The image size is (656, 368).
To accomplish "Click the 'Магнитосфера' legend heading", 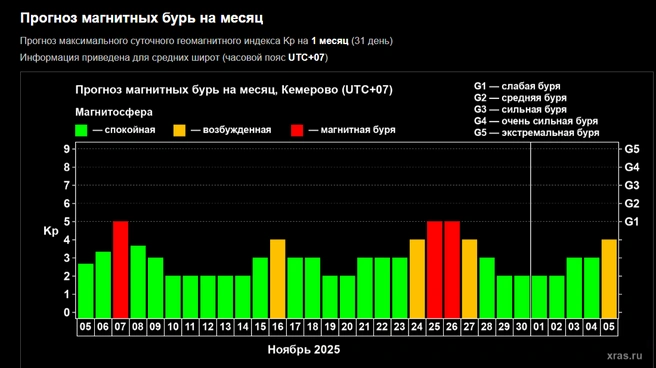I will coord(114,112).
